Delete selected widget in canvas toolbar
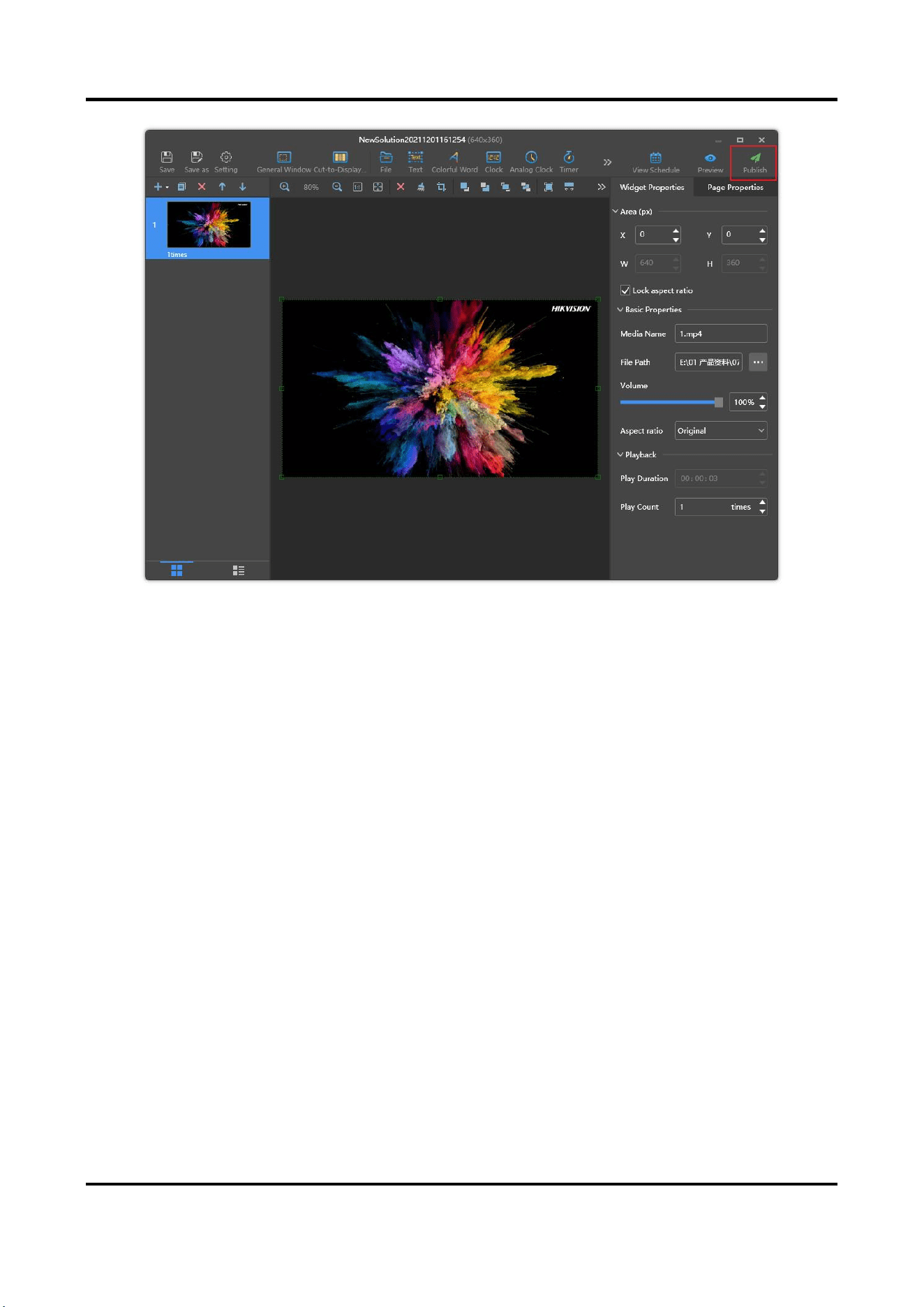The image size is (924, 1307). pyautogui.click(x=401, y=186)
